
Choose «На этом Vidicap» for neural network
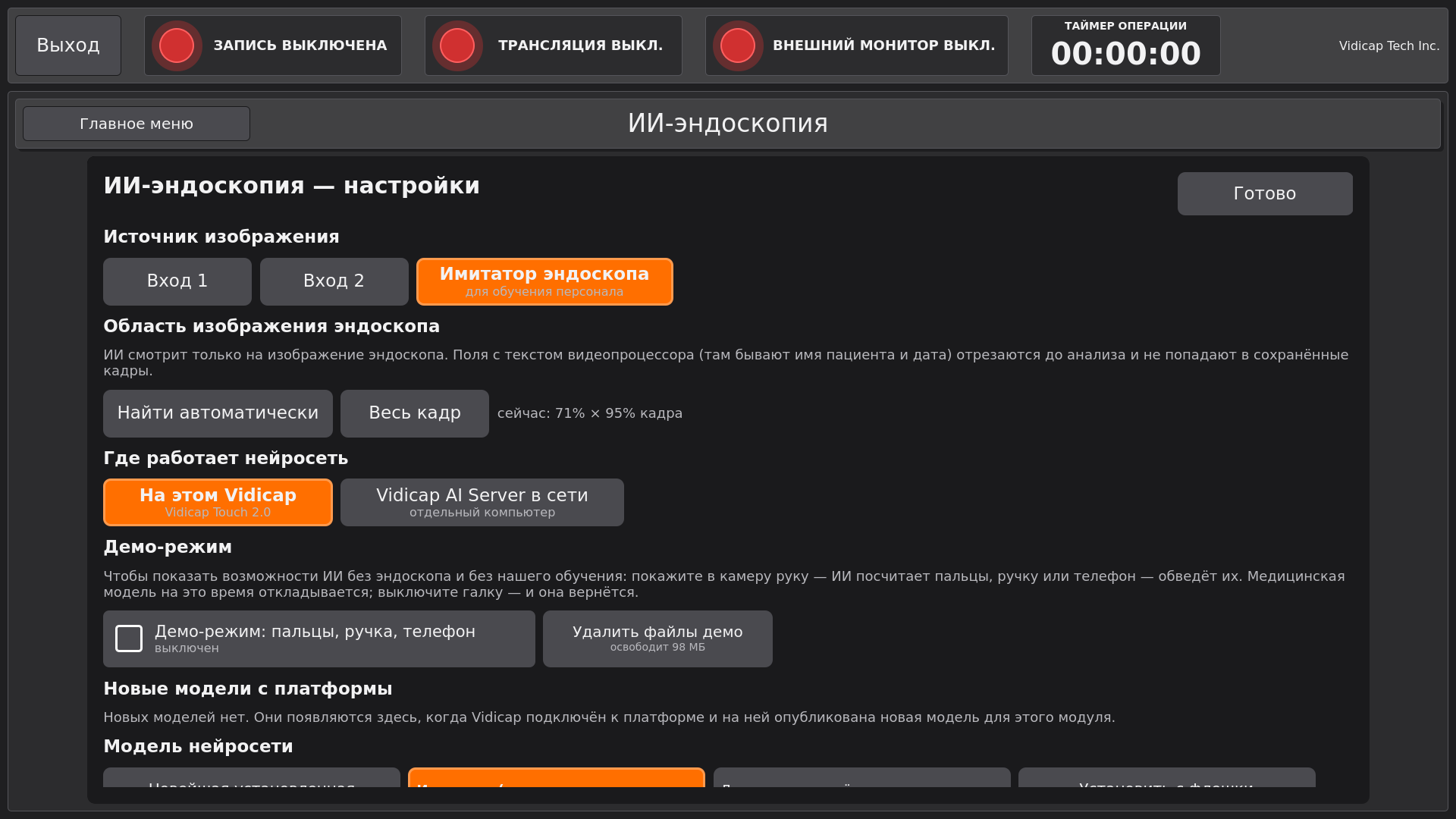pos(218,502)
